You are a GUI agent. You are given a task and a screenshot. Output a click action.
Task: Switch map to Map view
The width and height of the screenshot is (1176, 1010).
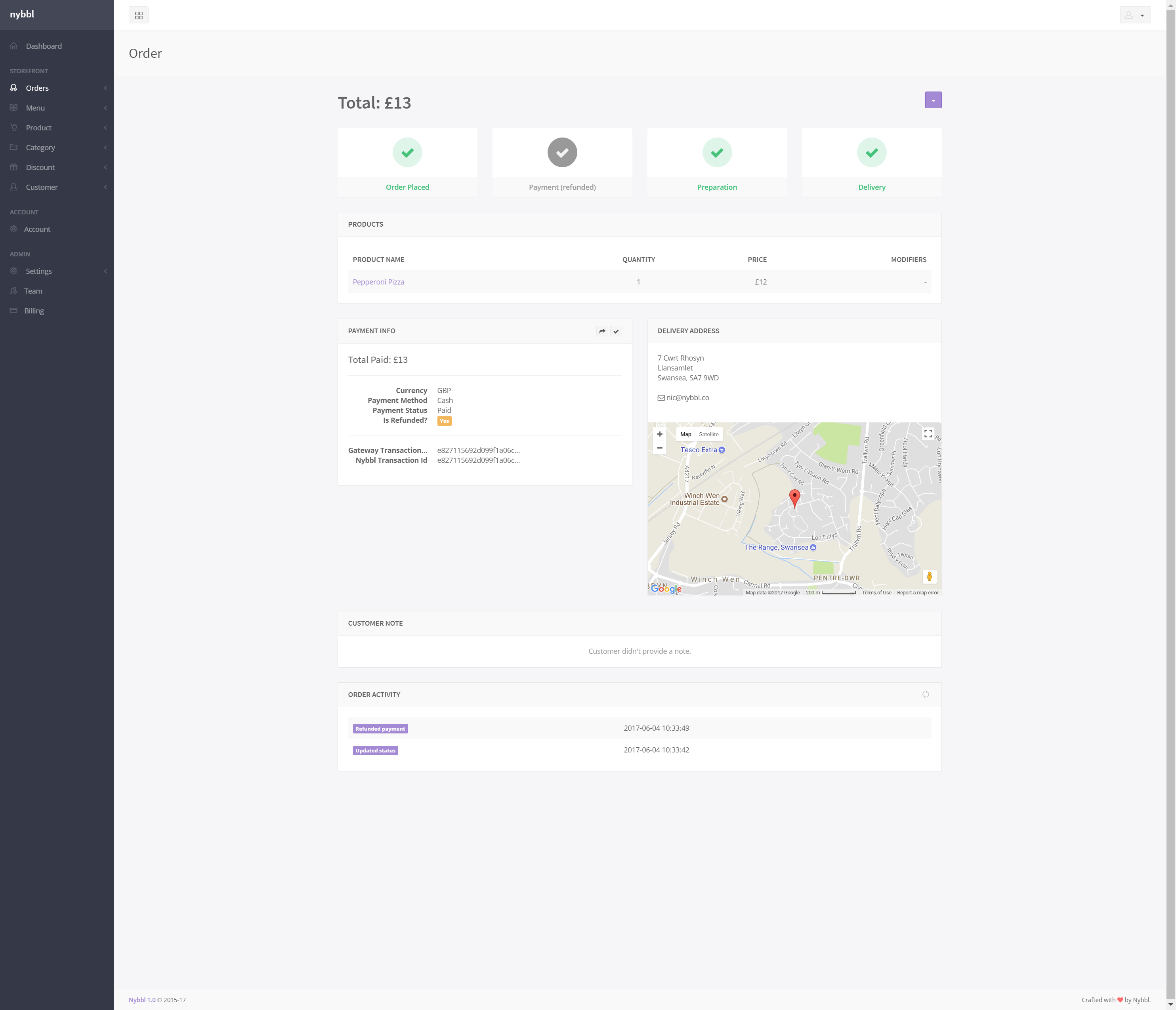click(x=685, y=434)
